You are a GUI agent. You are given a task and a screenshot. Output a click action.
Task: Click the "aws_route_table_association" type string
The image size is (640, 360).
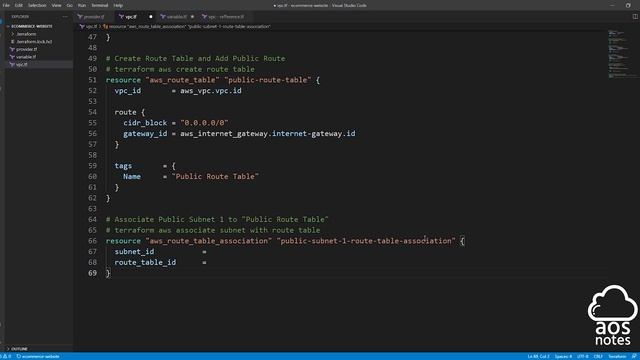[209, 241]
